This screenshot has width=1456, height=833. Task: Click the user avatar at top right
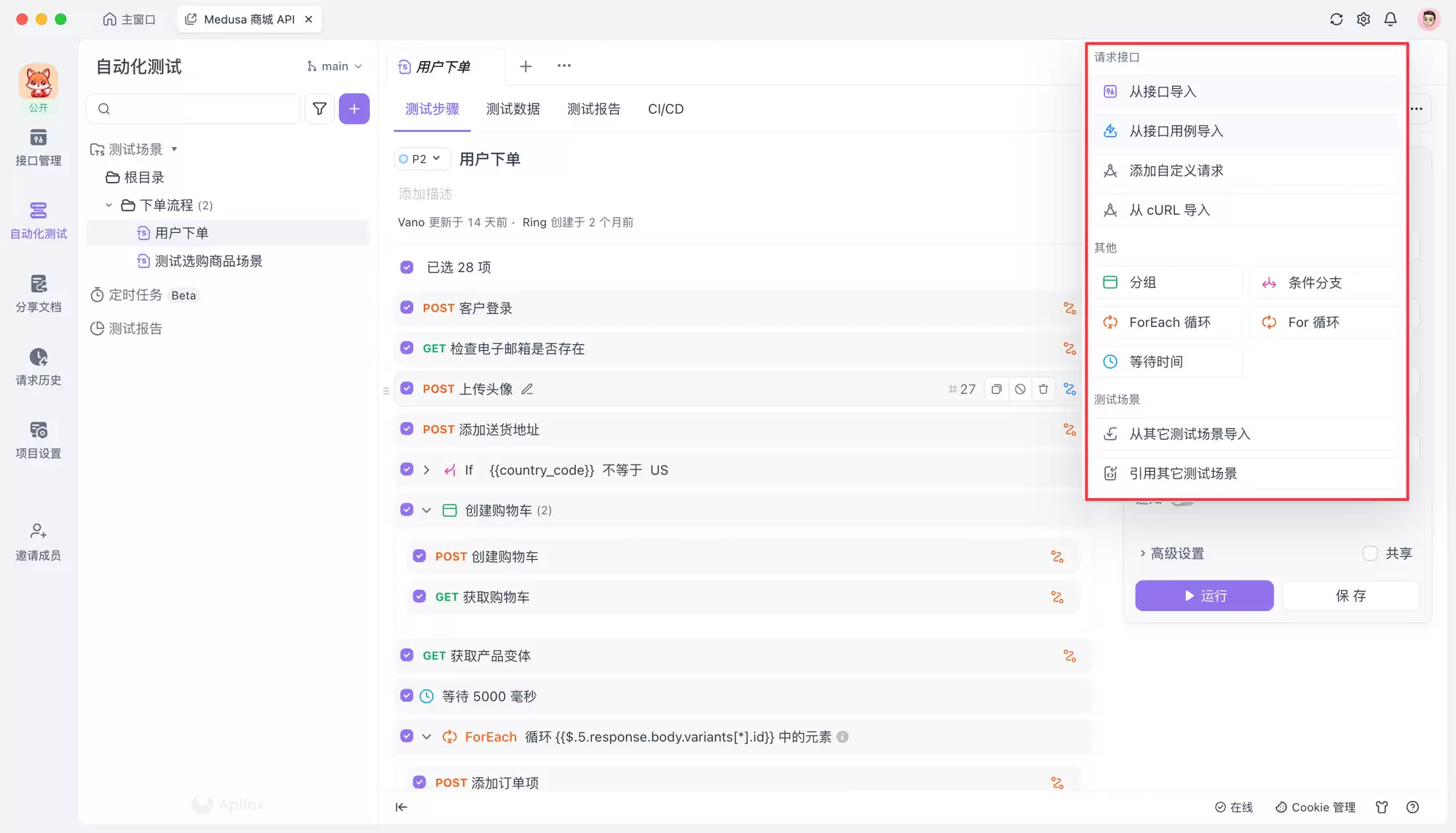pos(1428,20)
